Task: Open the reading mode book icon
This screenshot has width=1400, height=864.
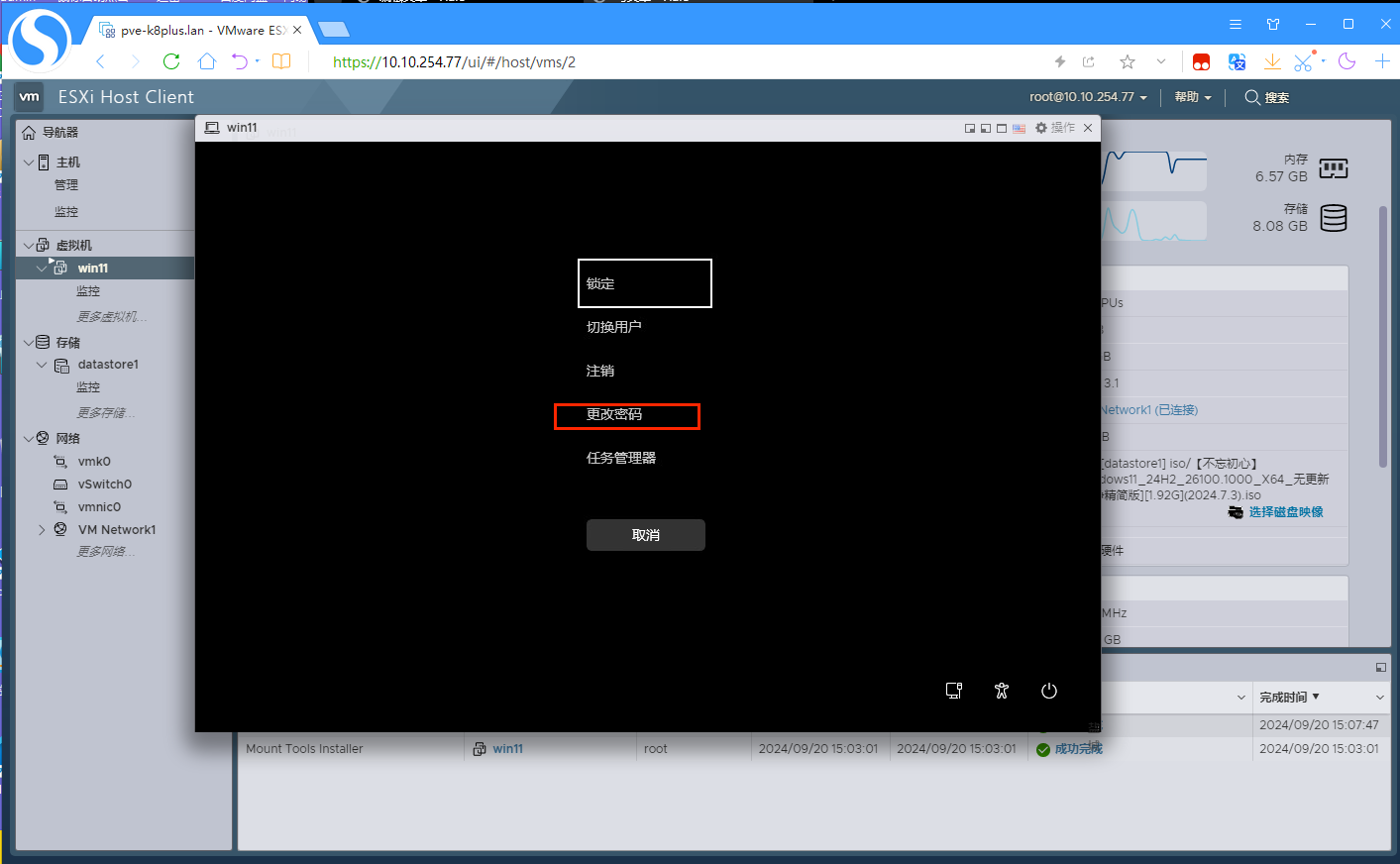Action: (x=281, y=61)
